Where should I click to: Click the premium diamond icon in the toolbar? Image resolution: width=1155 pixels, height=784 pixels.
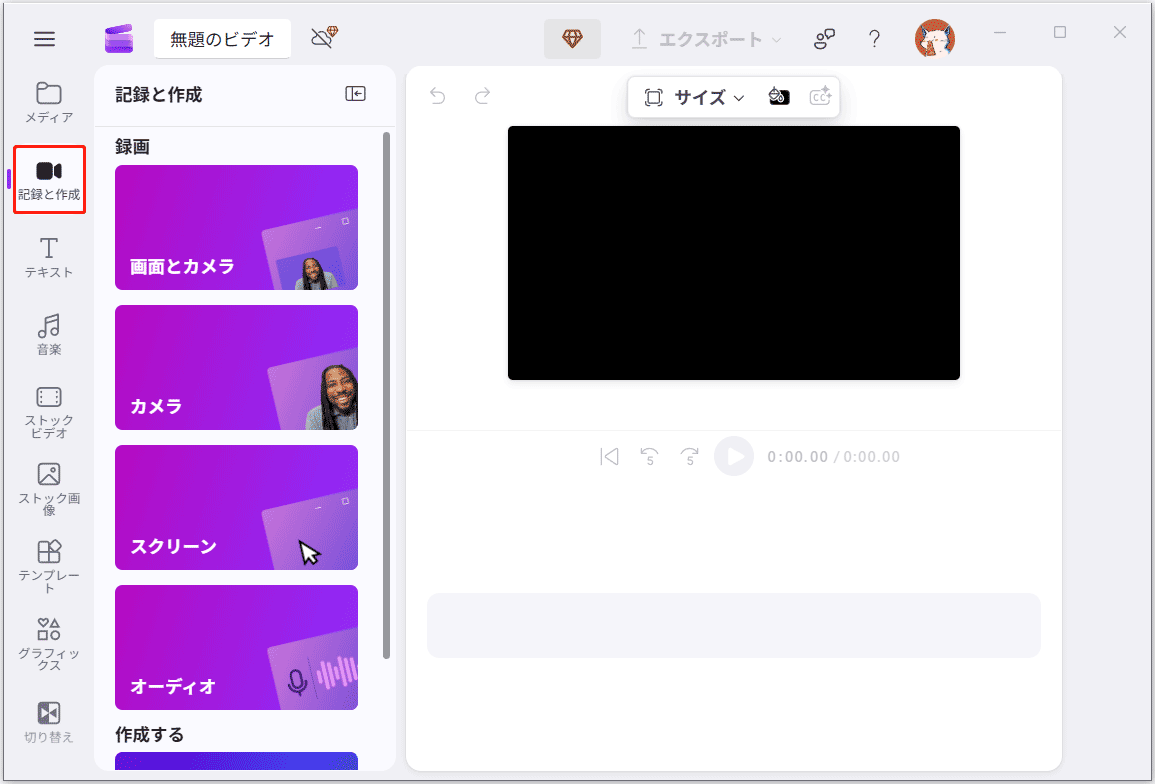[572, 38]
